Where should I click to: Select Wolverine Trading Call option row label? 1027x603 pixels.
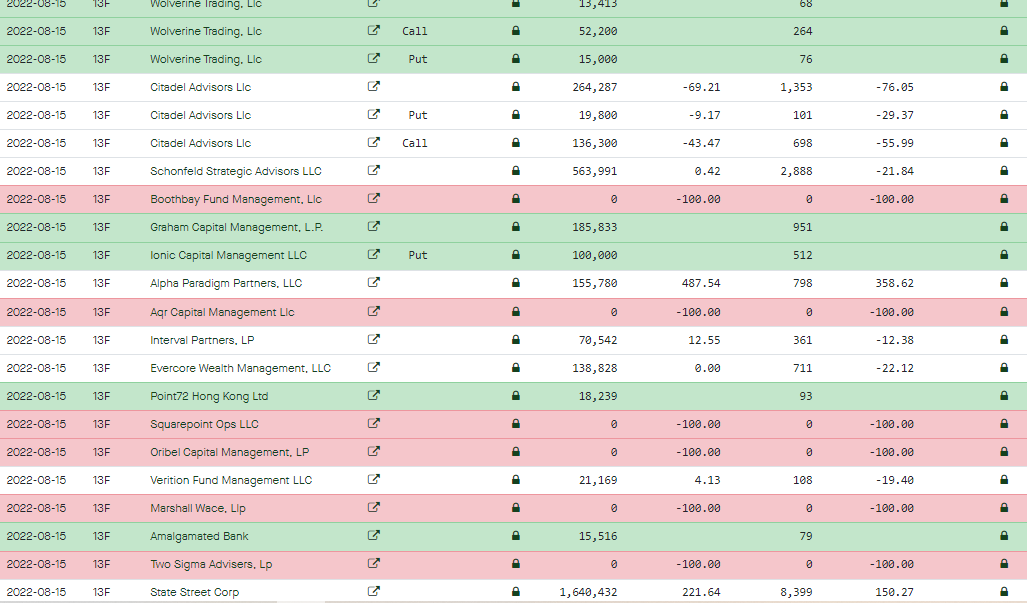tap(415, 31)
